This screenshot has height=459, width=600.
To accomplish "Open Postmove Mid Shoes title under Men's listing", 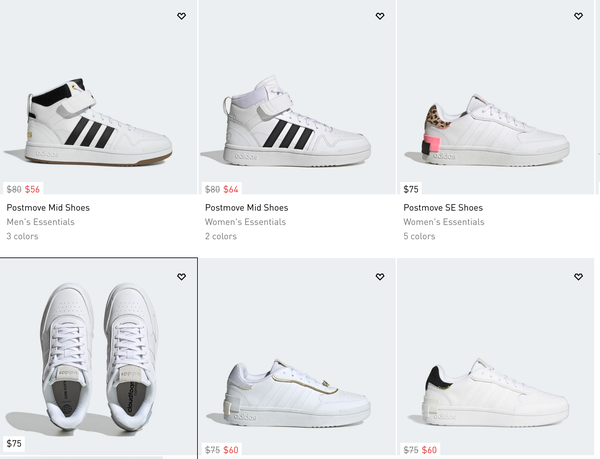I will 48,208.
